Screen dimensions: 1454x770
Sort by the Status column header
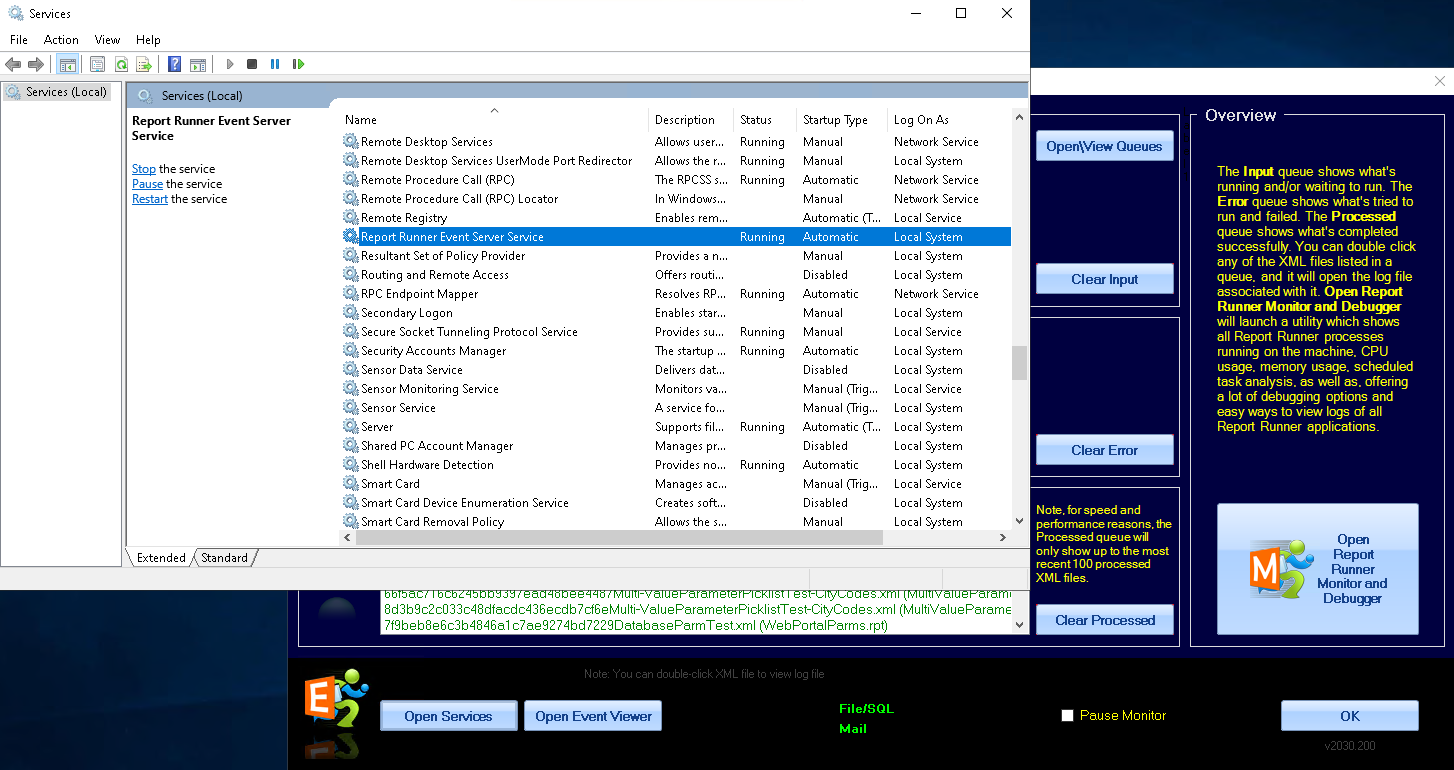[x=765, y=120]
